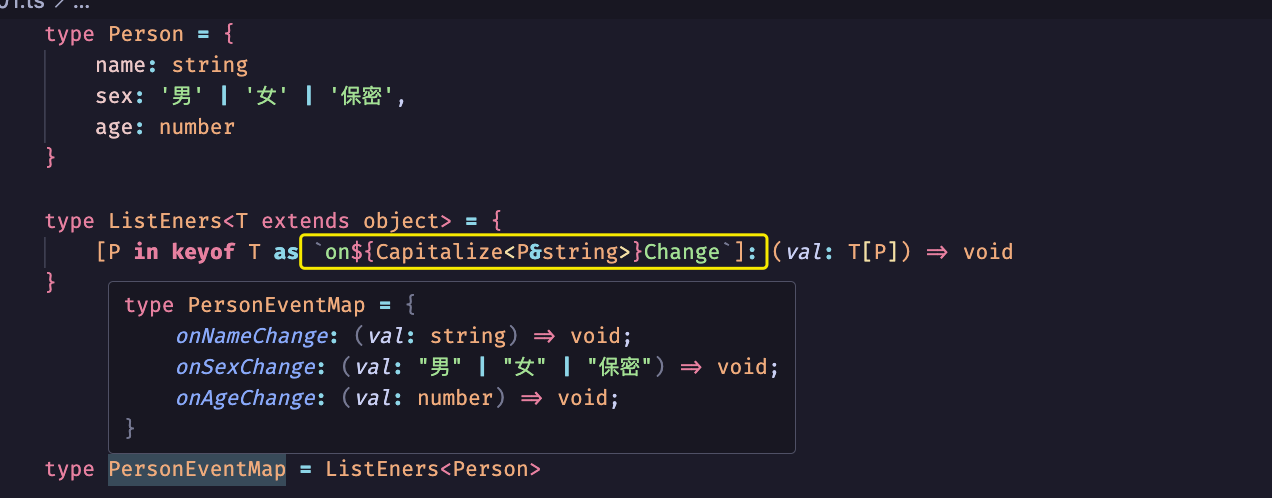Click the breadcrumb ellipsis at top

click(80, 5)
